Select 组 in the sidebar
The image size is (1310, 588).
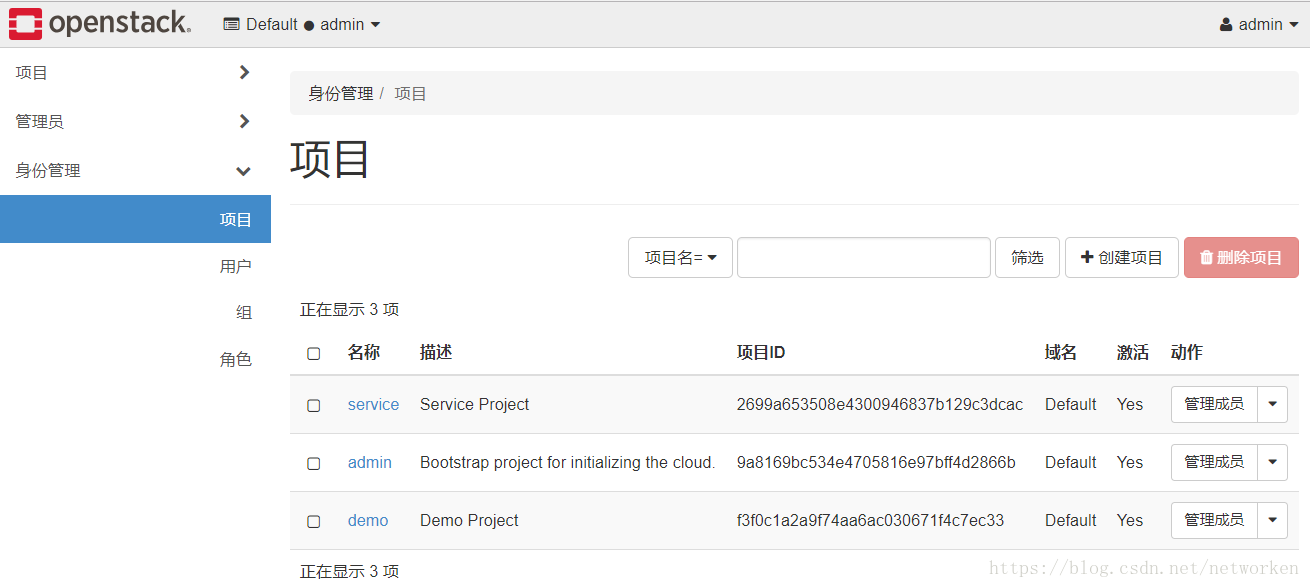pos(243,313)
